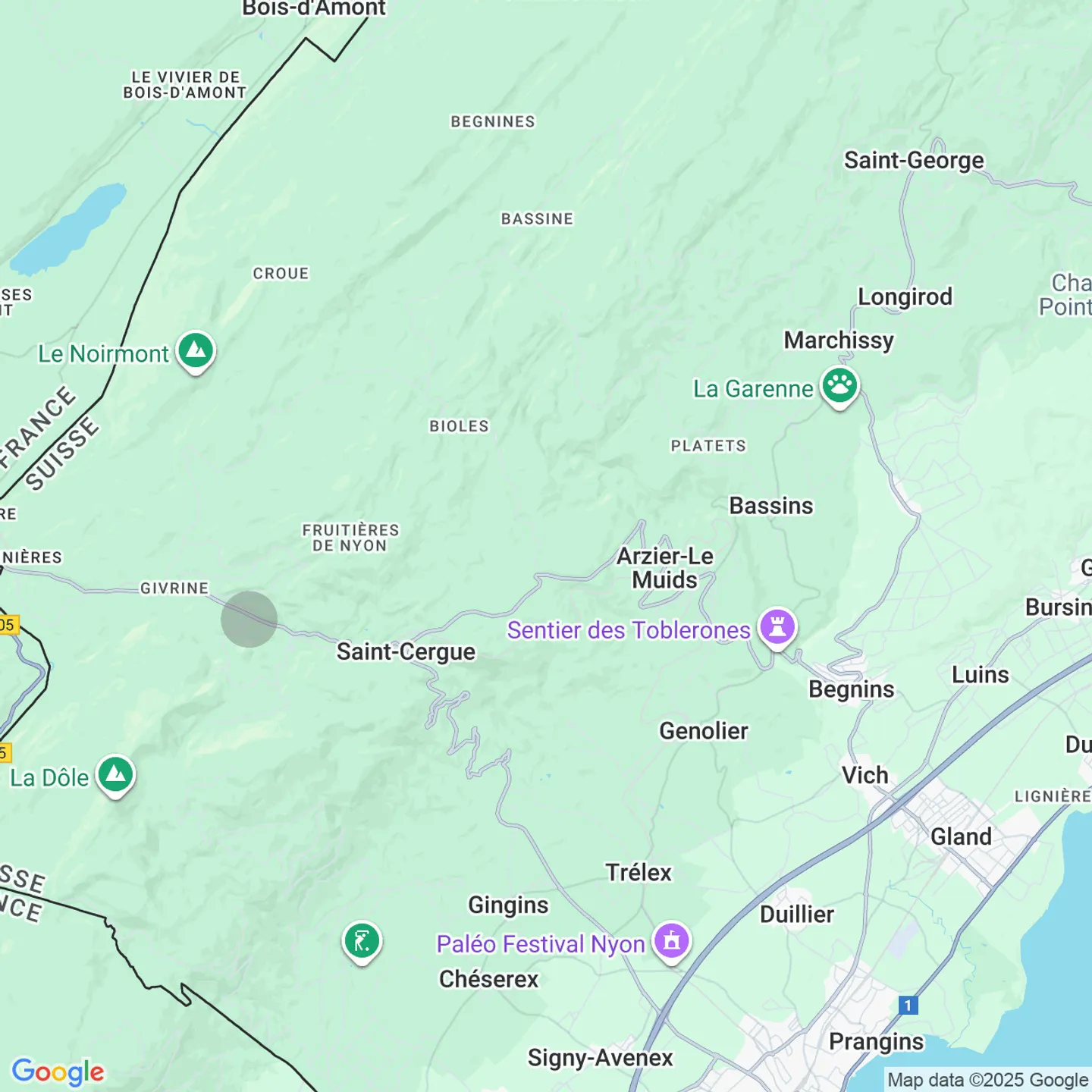Select the Saint-George village label
The height and width of the screenshot is (1092, 1092).
(x=914, y=161)
